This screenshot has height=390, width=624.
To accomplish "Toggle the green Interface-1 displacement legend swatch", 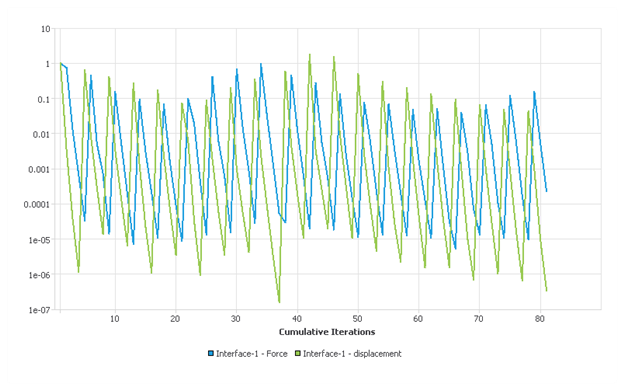I will coord(298,353).
